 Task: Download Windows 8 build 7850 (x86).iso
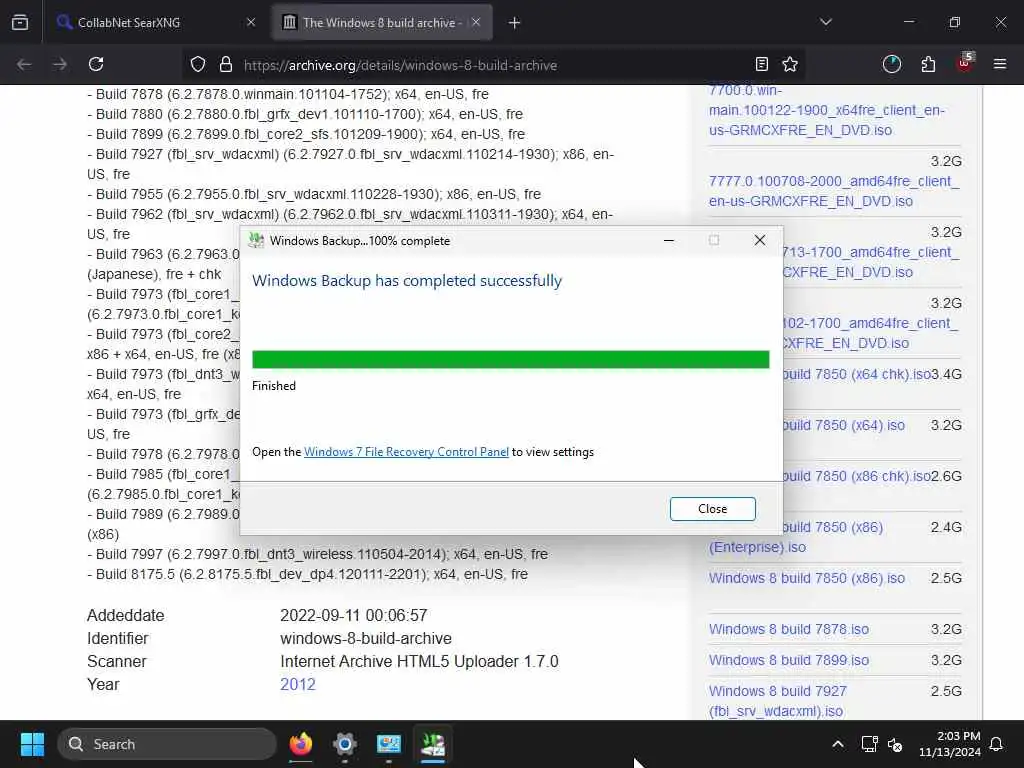click(x=807, y=578)
